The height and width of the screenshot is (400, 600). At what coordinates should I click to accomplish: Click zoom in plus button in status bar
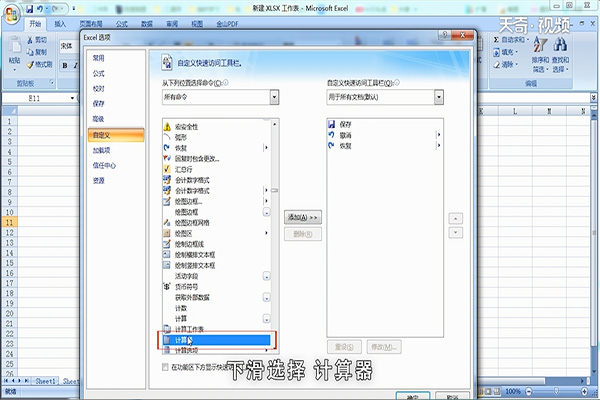click(x=584, y=391)
